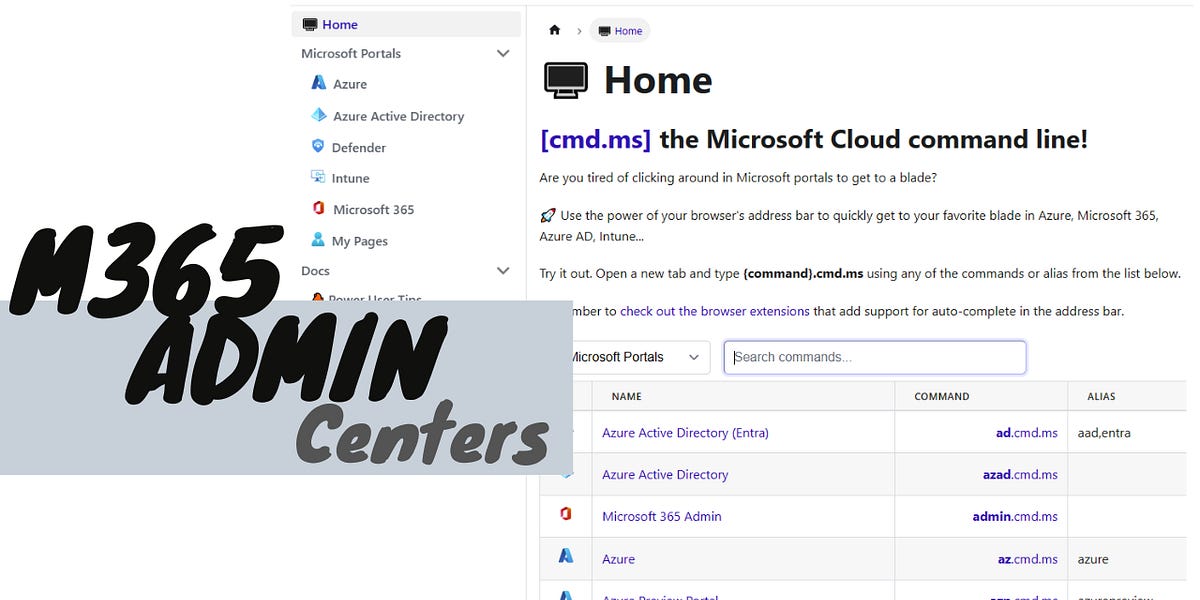Image resolution: width=1200 pixels, height=600 pixels.
Task: Collapse the Microsoft Portals section chevron
Action: pos(503,53)
